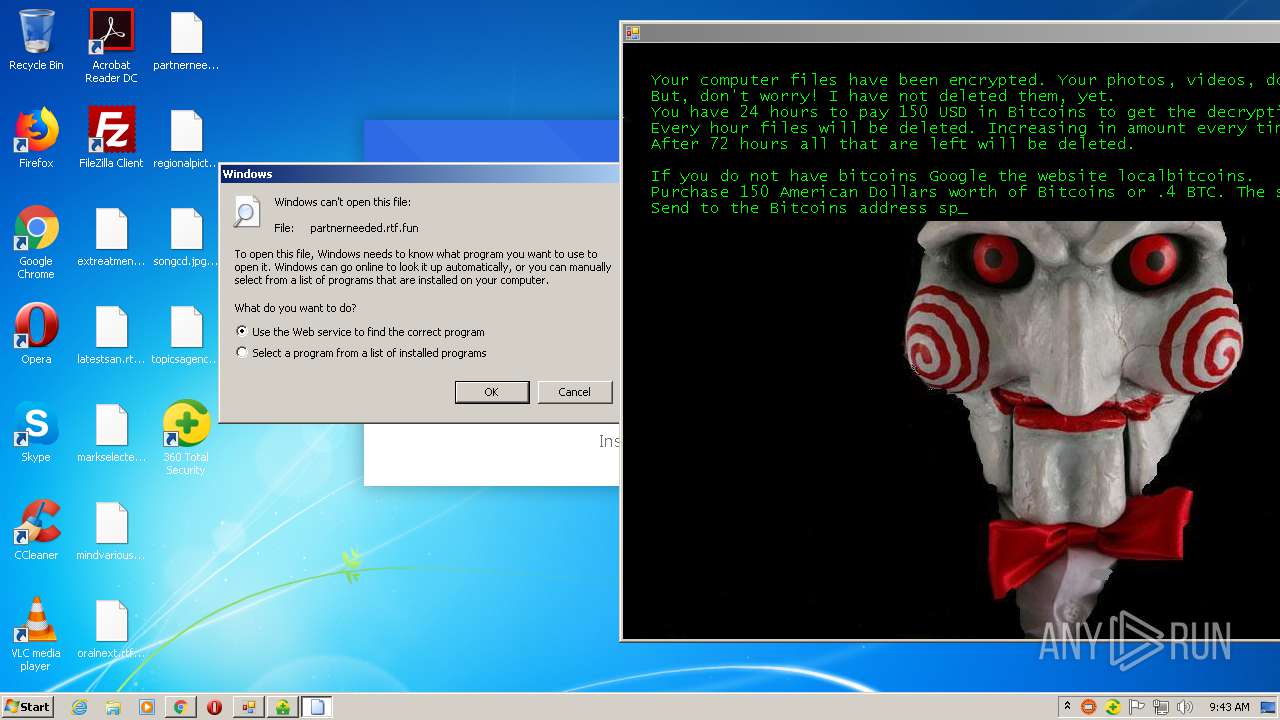This screenshot has width=1280, height=720.
Task: Click Show desktop button in taskbar
Action: tap(1269, 707)
